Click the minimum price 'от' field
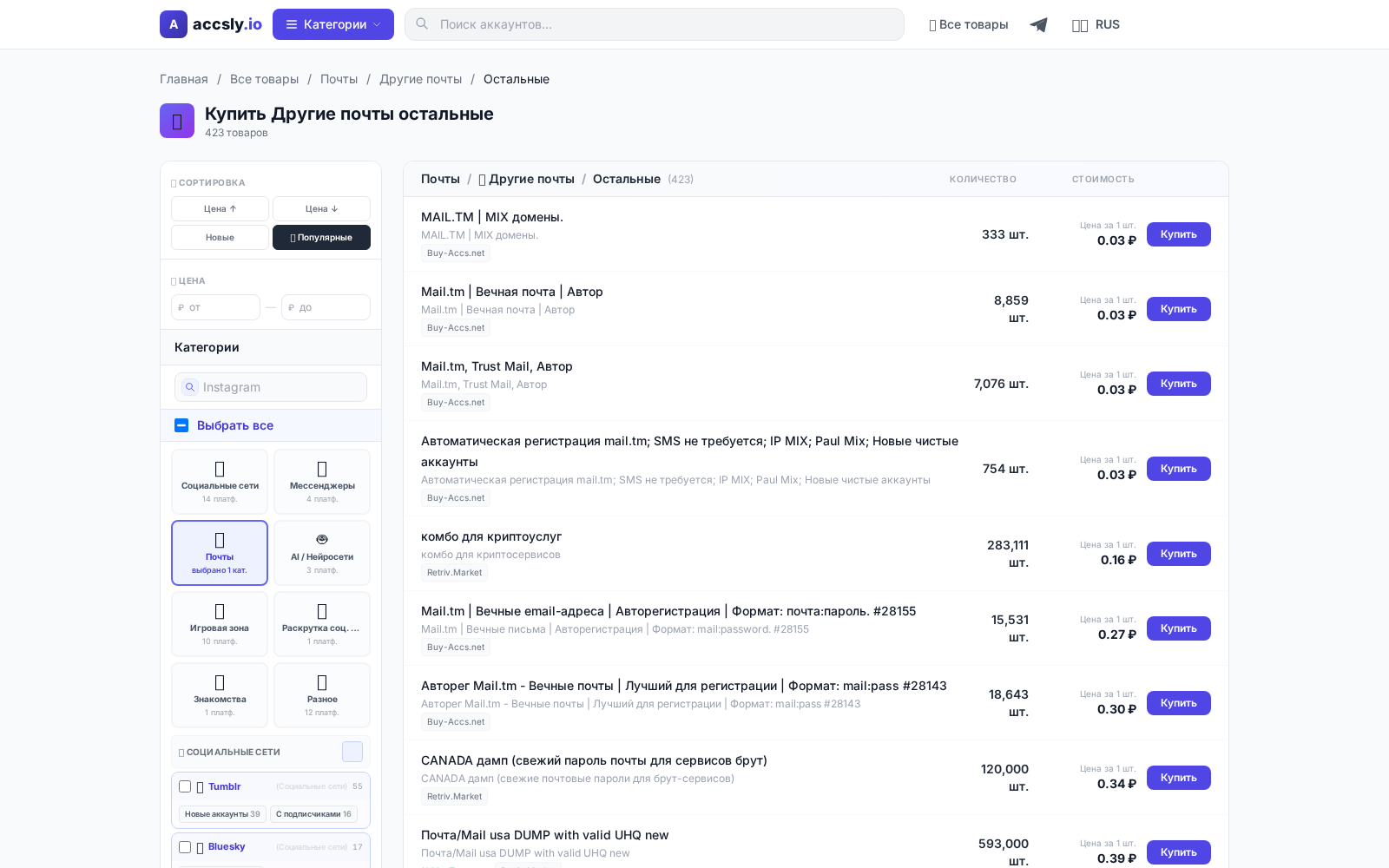 (215, 307)
